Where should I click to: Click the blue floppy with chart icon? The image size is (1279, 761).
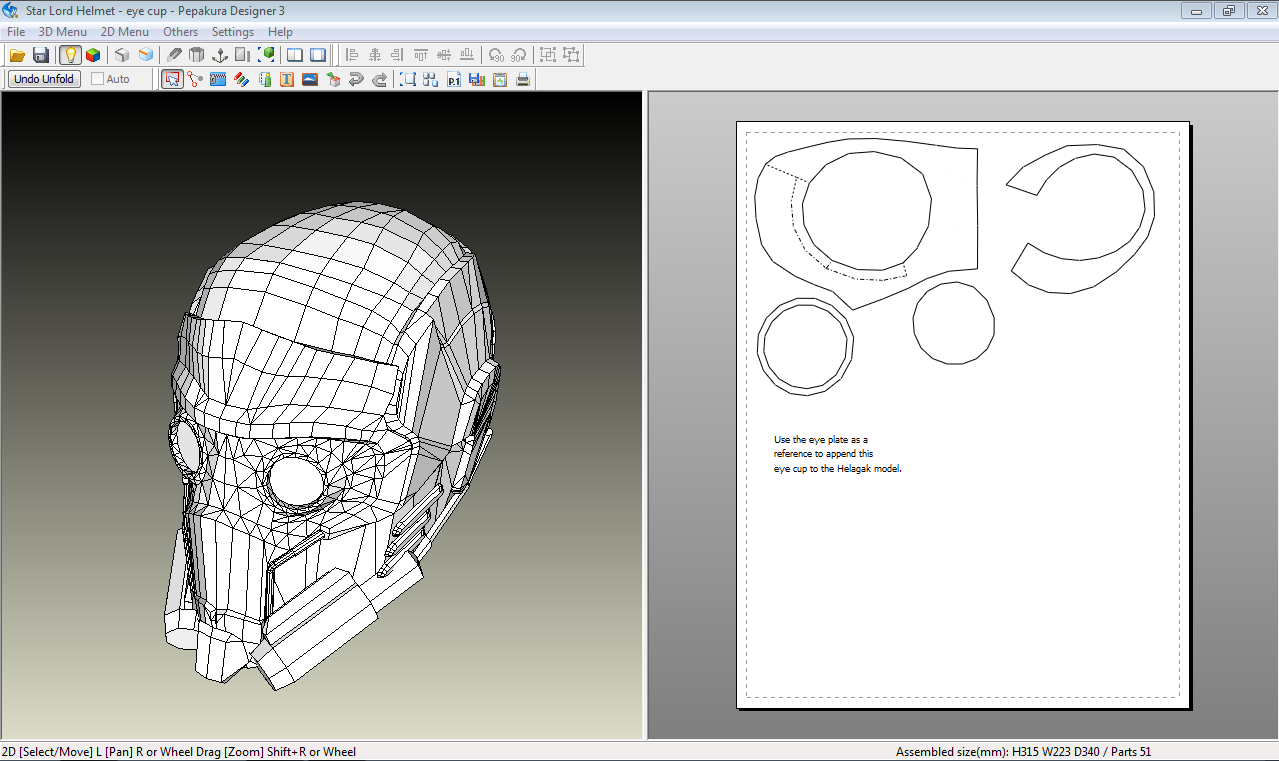click(x=477, y=79)
